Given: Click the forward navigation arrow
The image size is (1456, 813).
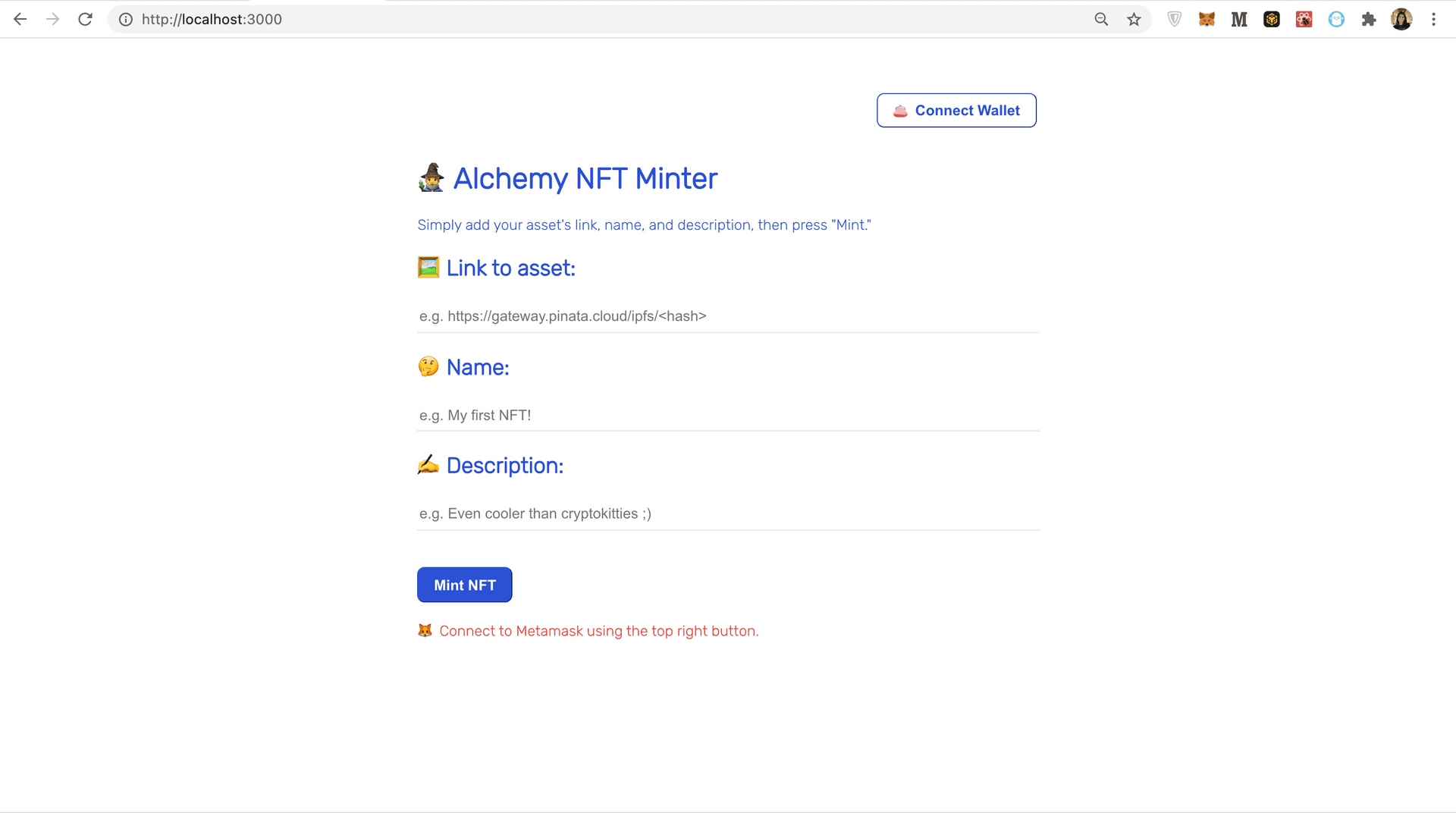Looking at the screenshot, I should coord(52,19).
